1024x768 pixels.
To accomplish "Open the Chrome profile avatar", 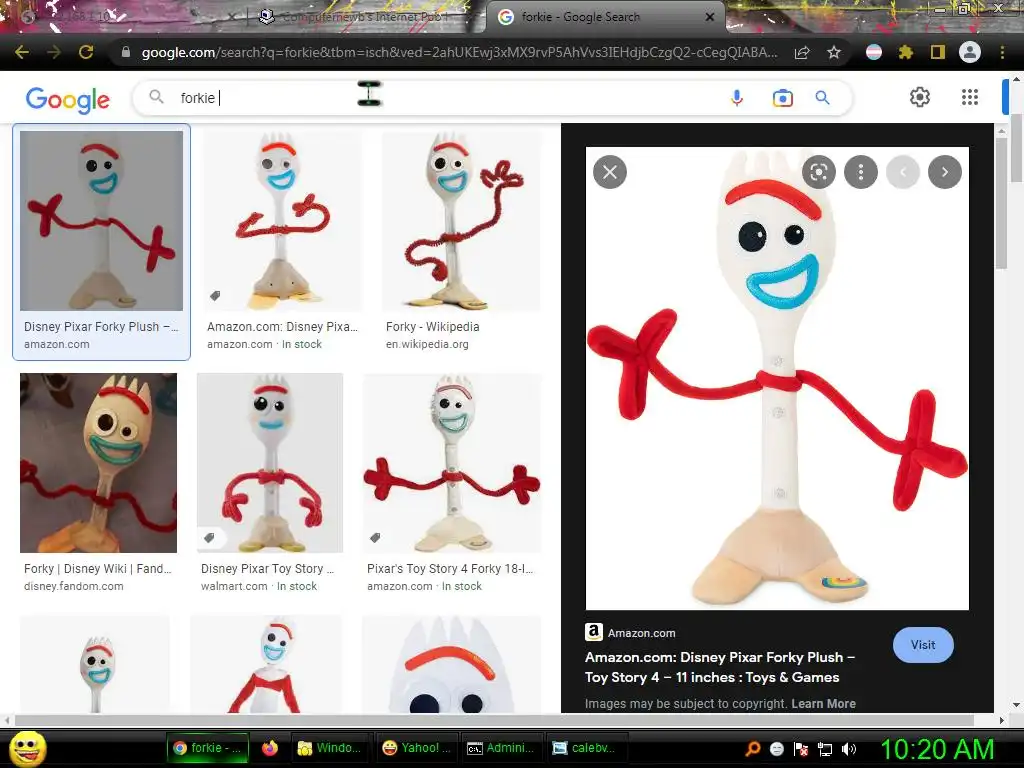I will click(x=970, y=52).
